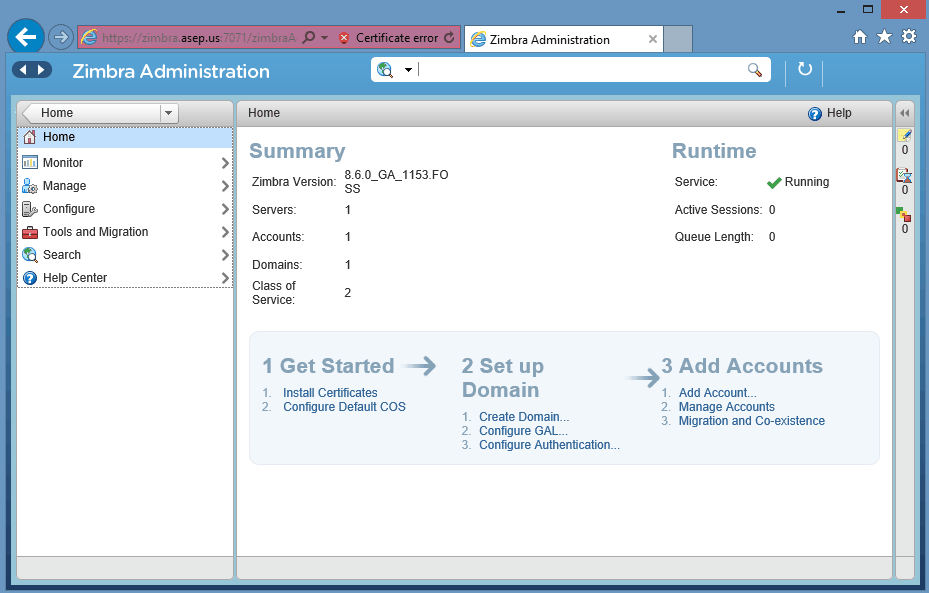Click the Zimbra Version value text

[x=396, y=182]
